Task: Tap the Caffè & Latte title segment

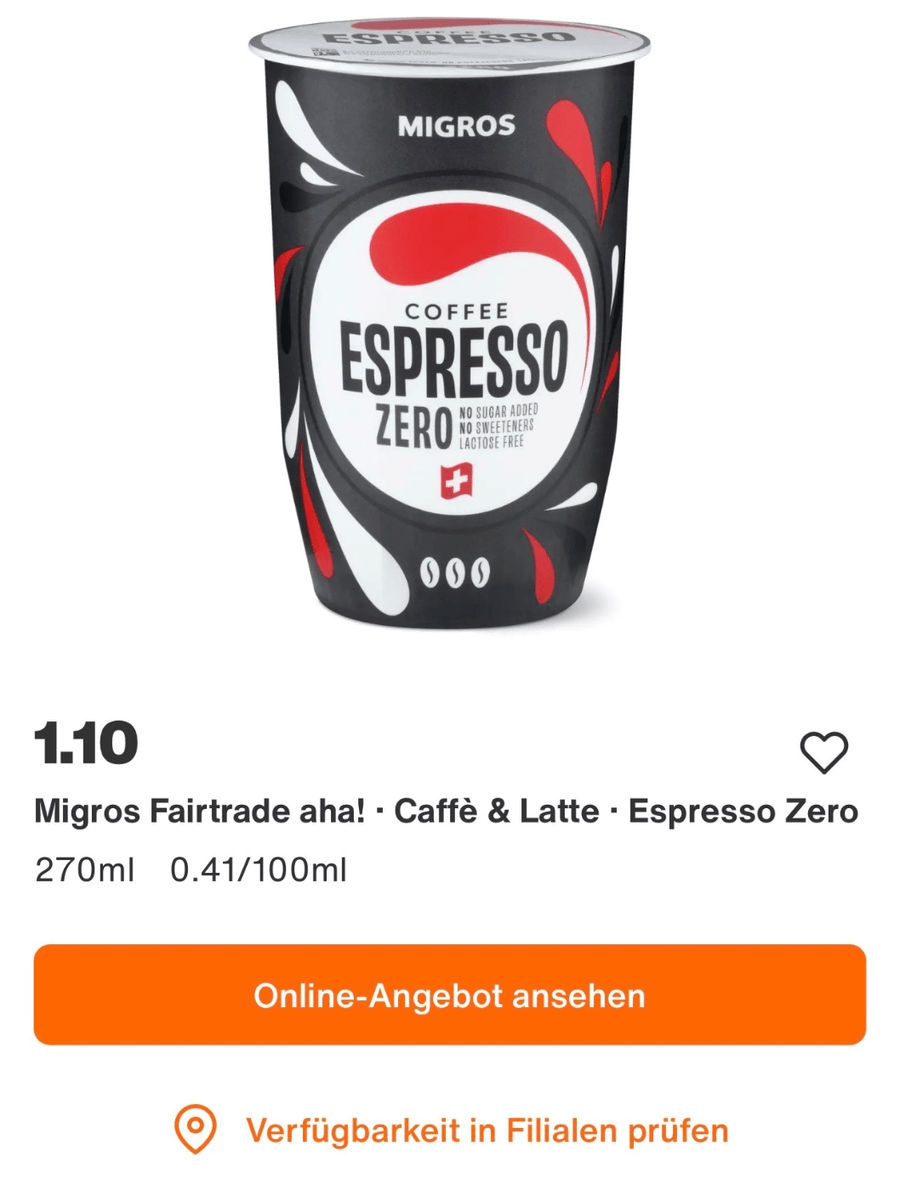Action: [x=497, y=811]
